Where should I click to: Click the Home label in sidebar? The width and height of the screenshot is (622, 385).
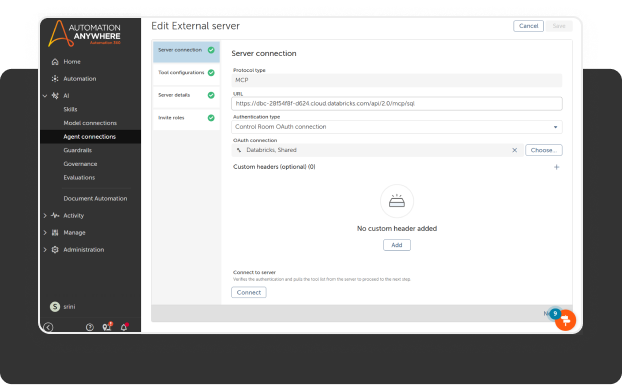[72, 61]
